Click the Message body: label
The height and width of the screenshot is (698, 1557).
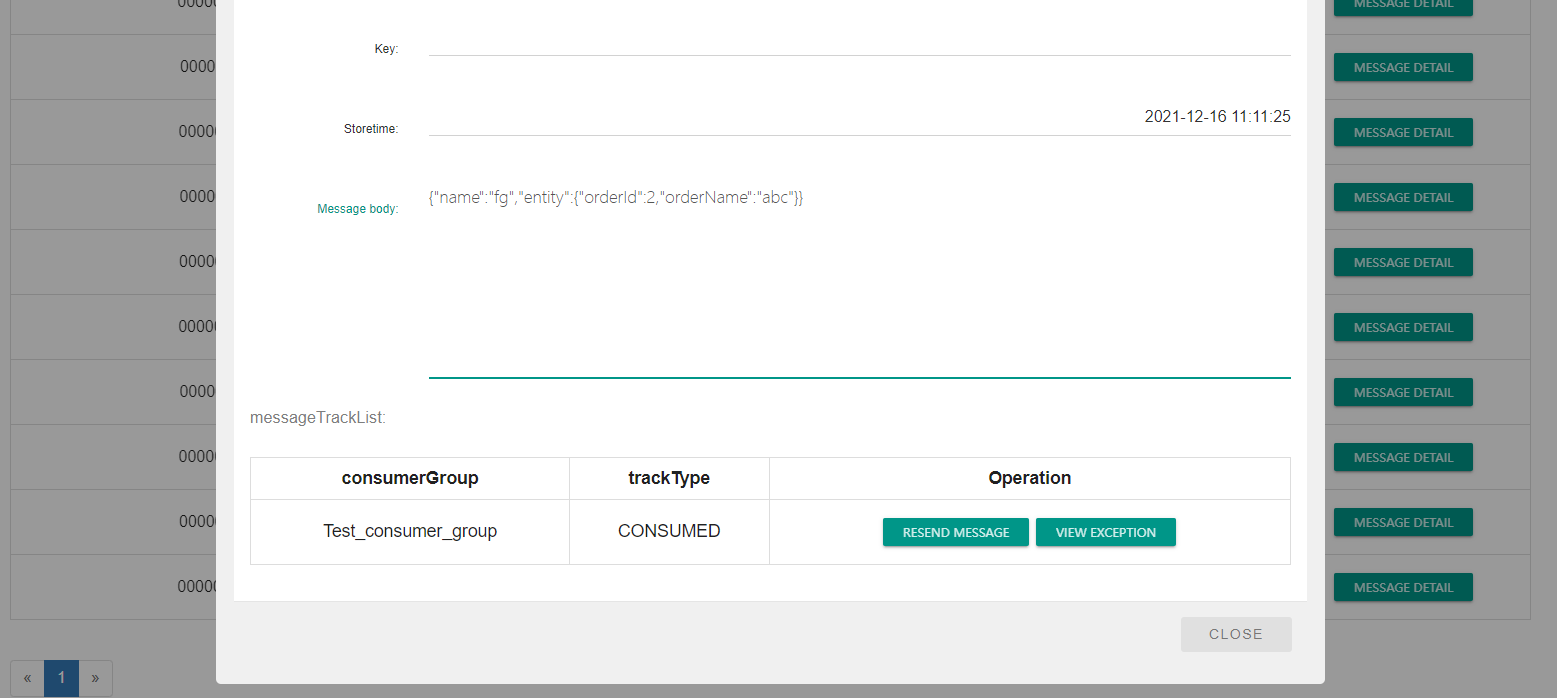point(357,209)
